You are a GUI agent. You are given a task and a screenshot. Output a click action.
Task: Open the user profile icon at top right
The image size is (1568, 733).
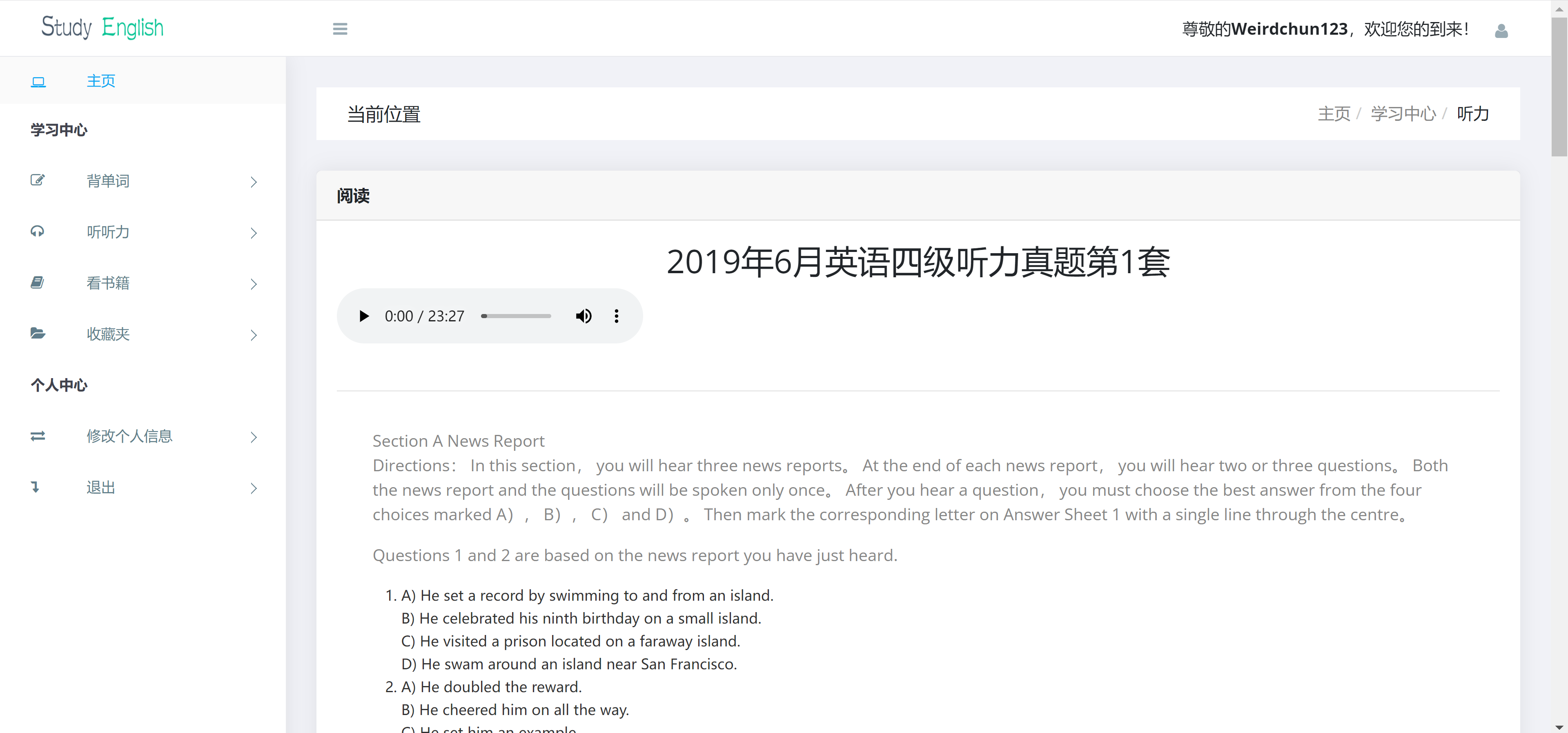click(x=1501, y=31)
